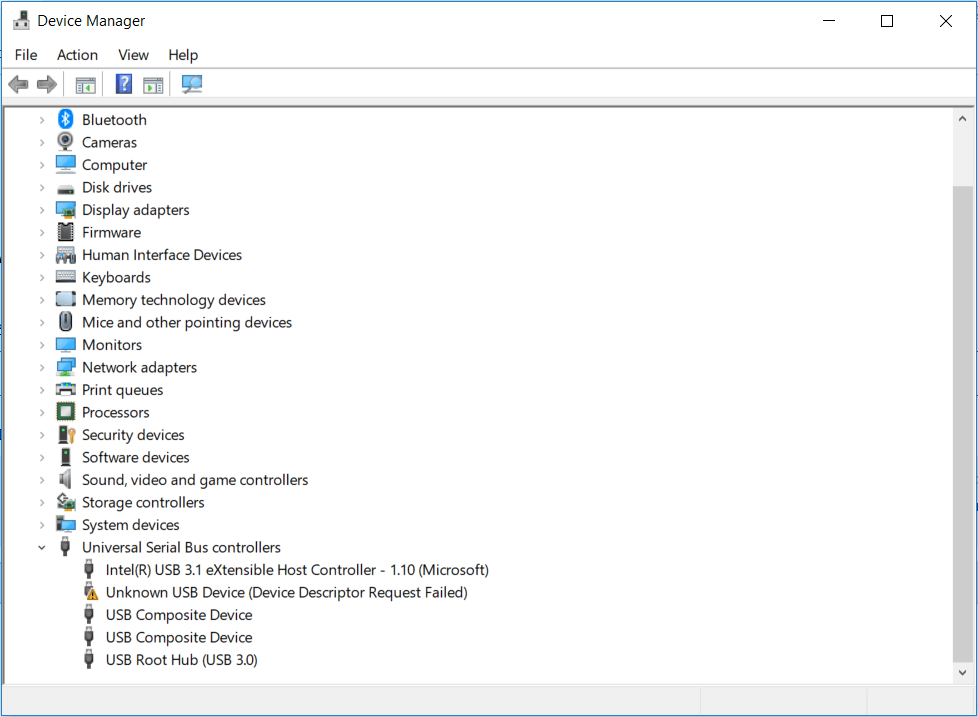Select Unknown USB Device (Device Descriptor Request Failed)
Image resolution: width=978 pixels, height=717 pixels.
(x=286, y=592)
